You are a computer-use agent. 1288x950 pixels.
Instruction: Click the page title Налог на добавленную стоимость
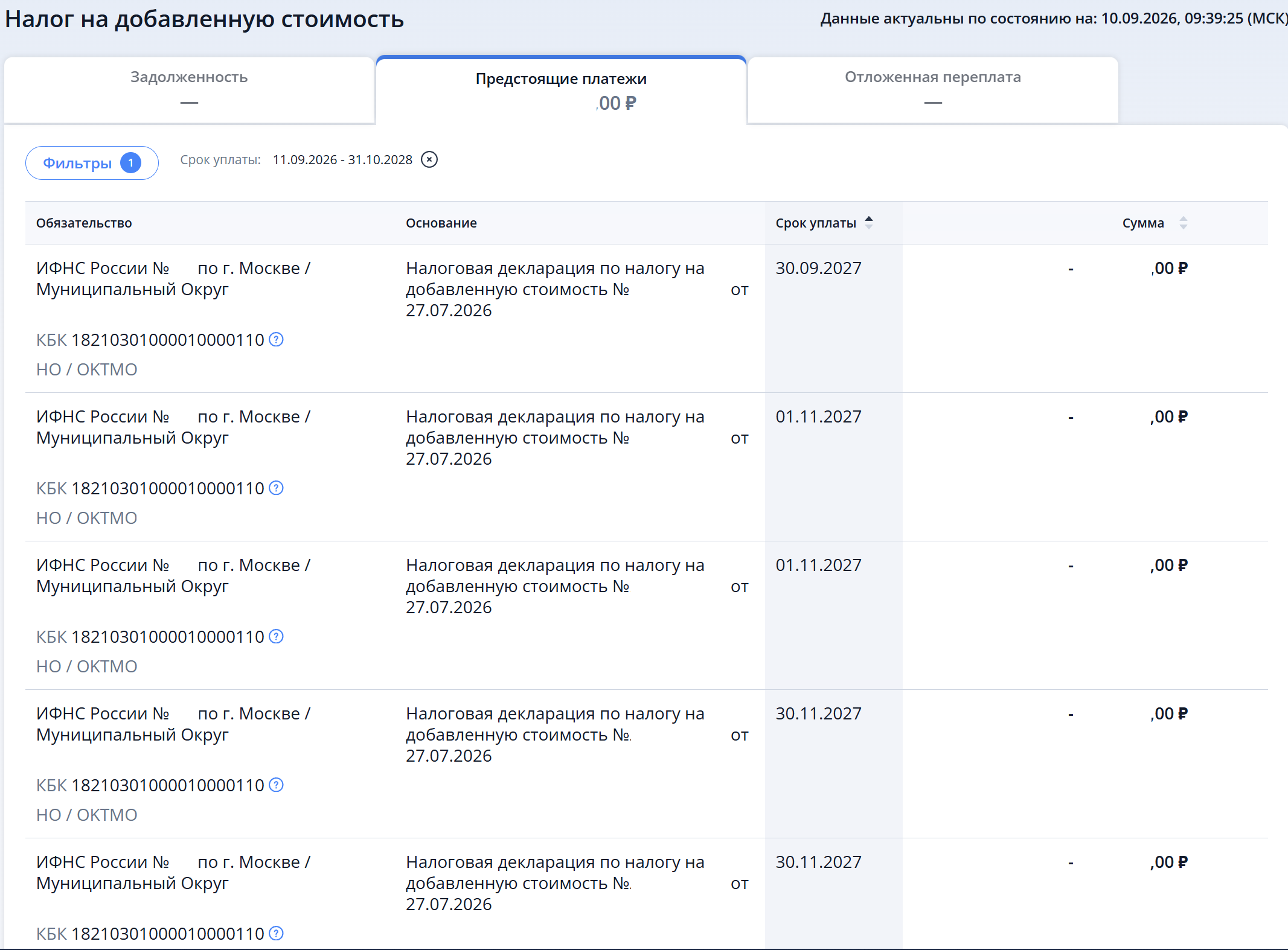click(x=204, y=19)
